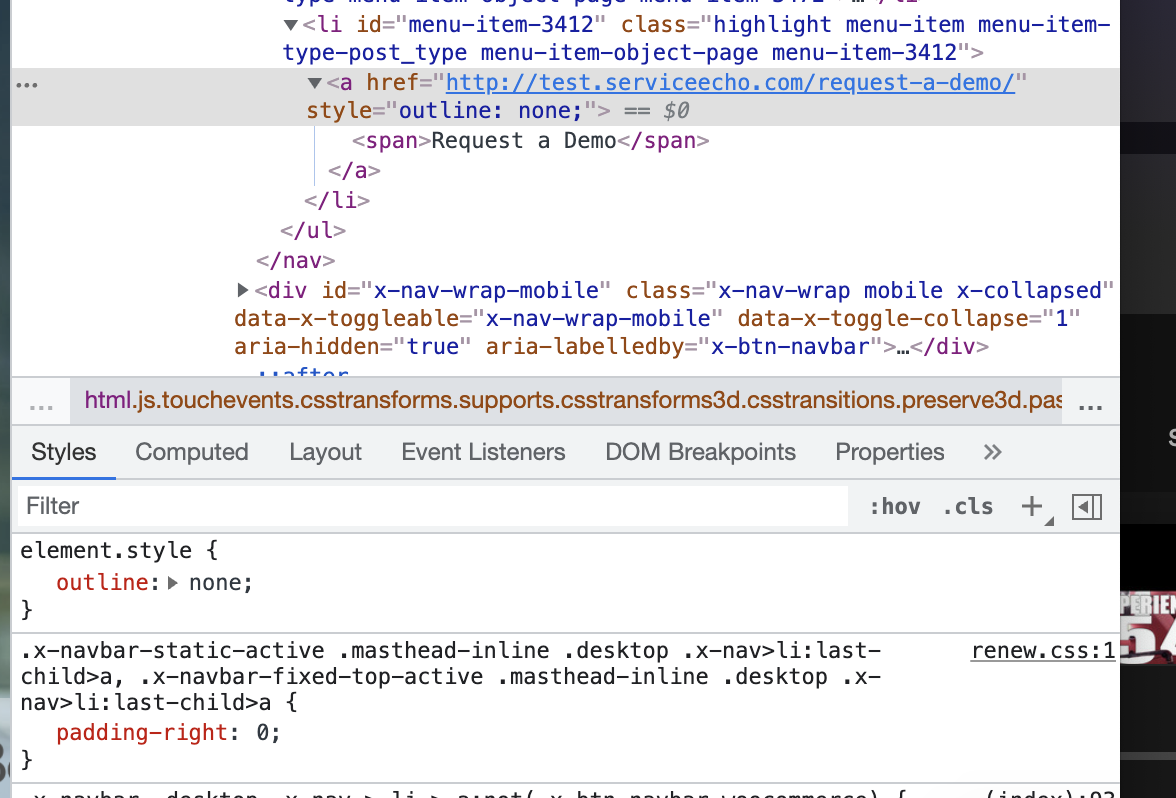
Task: Open the Event Listeners tab
Action: click(483, 452)
